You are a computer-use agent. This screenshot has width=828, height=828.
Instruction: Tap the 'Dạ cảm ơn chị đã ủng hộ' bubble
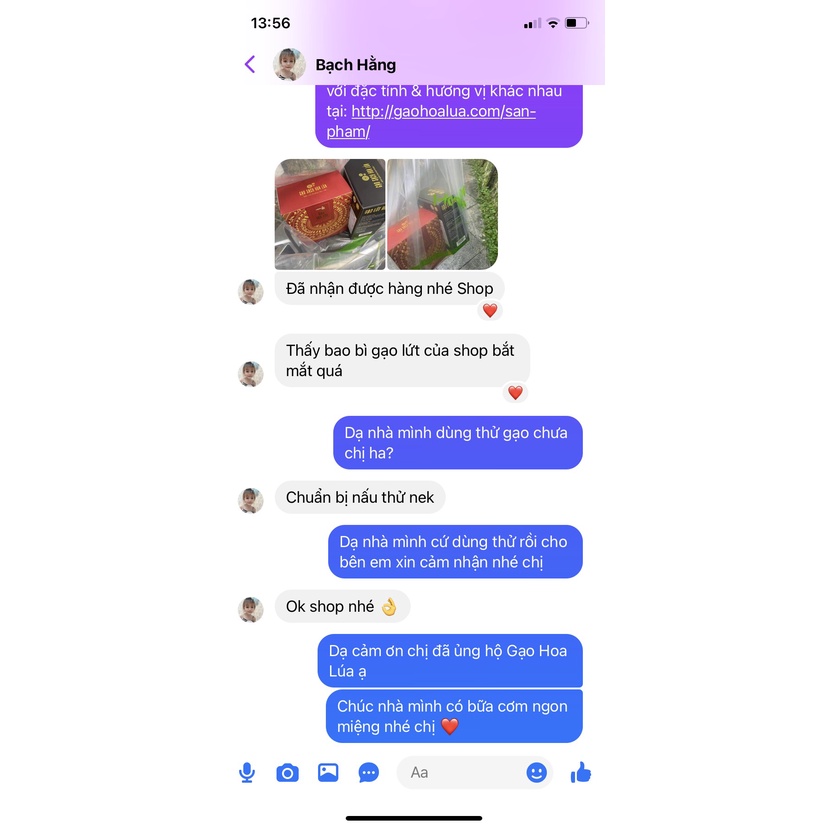coord(450,661)
